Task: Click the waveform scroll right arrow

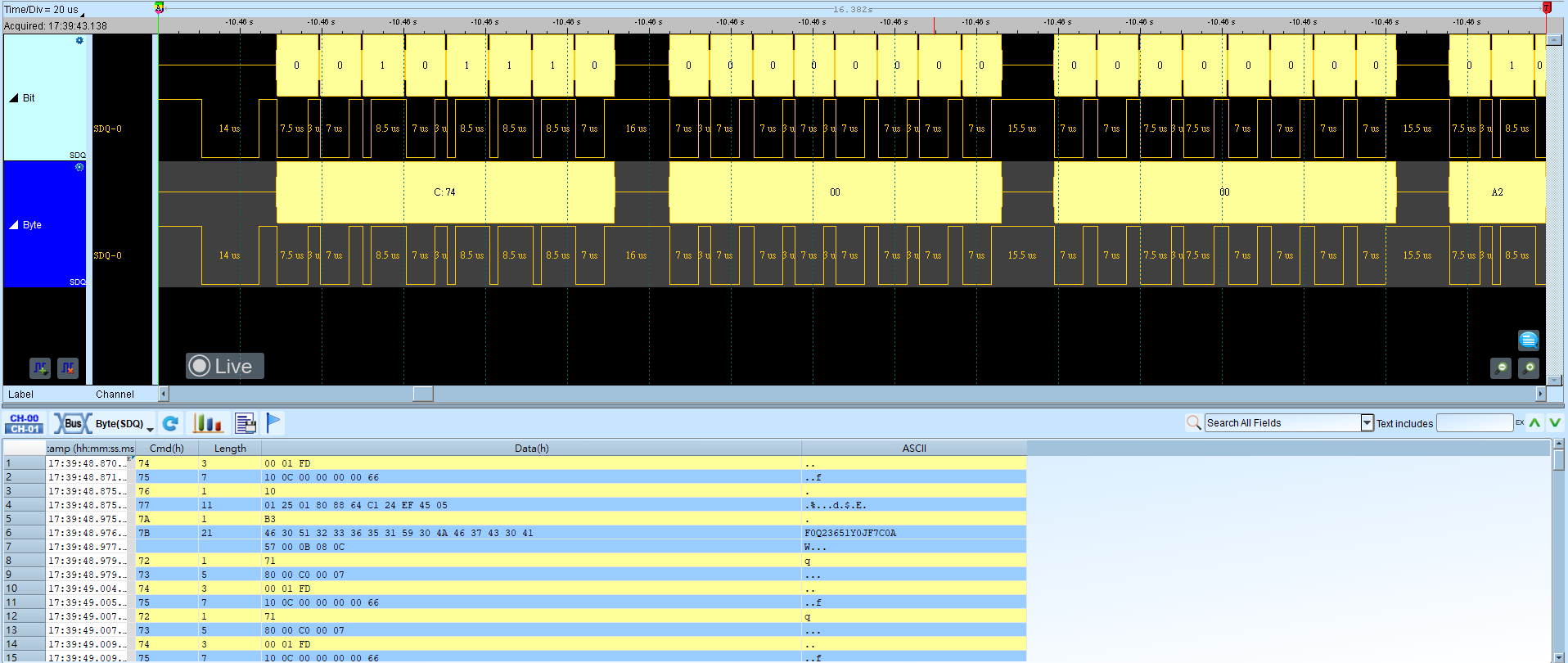Action: point(1540,394)
